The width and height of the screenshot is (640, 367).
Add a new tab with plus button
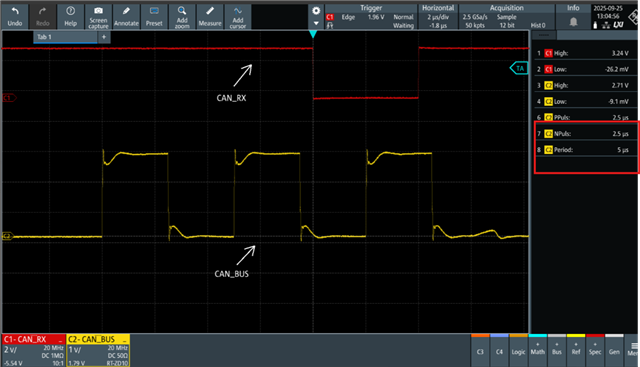pyautogui.click(x=104, y=37)
